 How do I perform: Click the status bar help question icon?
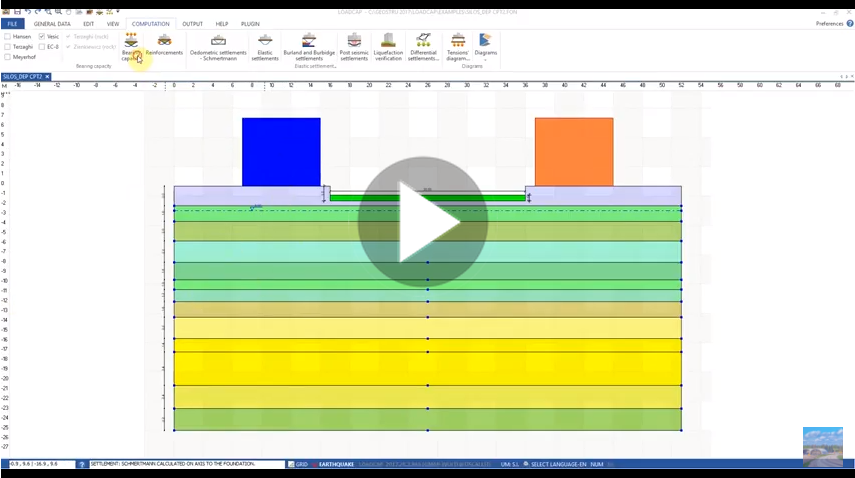[82, 464]
